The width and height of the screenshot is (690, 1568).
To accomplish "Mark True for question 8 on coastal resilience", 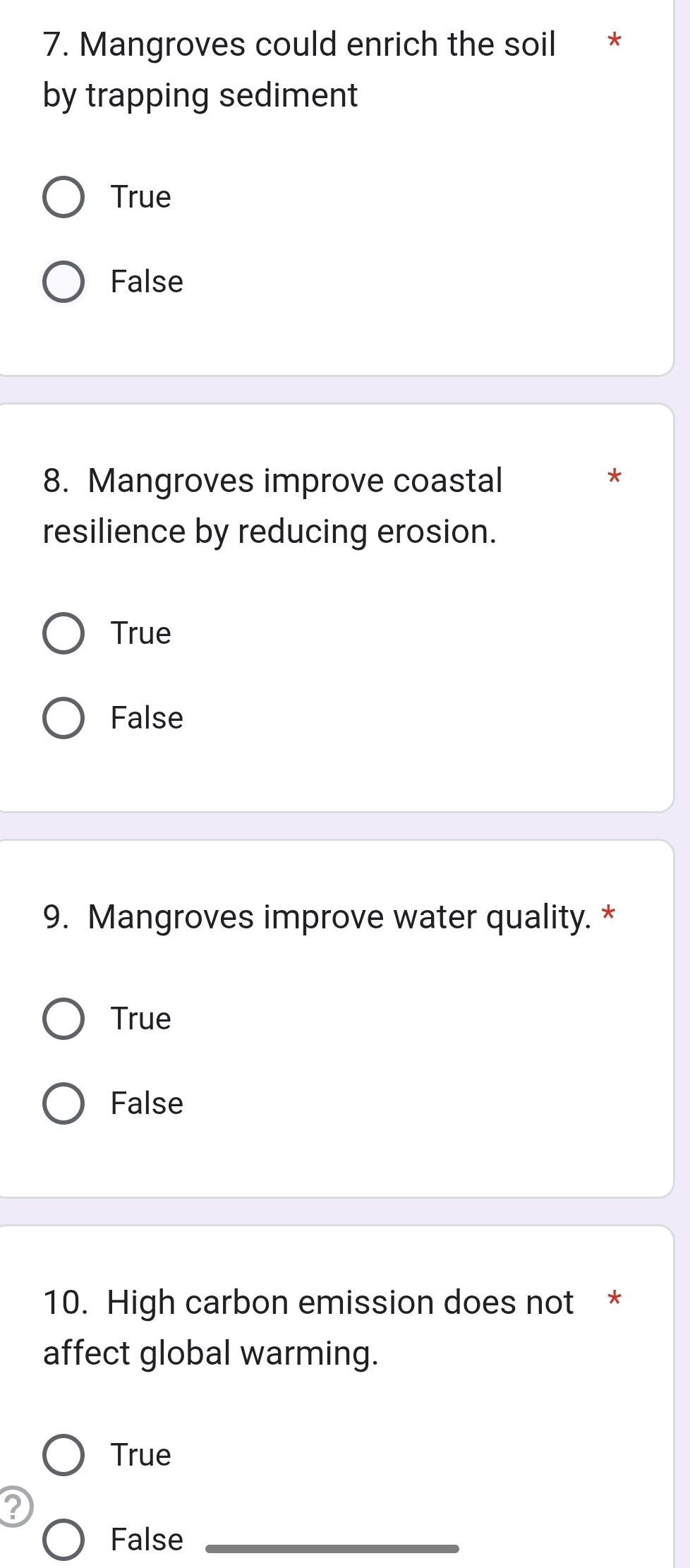I will pyautogui.click(x=63, y=633).
